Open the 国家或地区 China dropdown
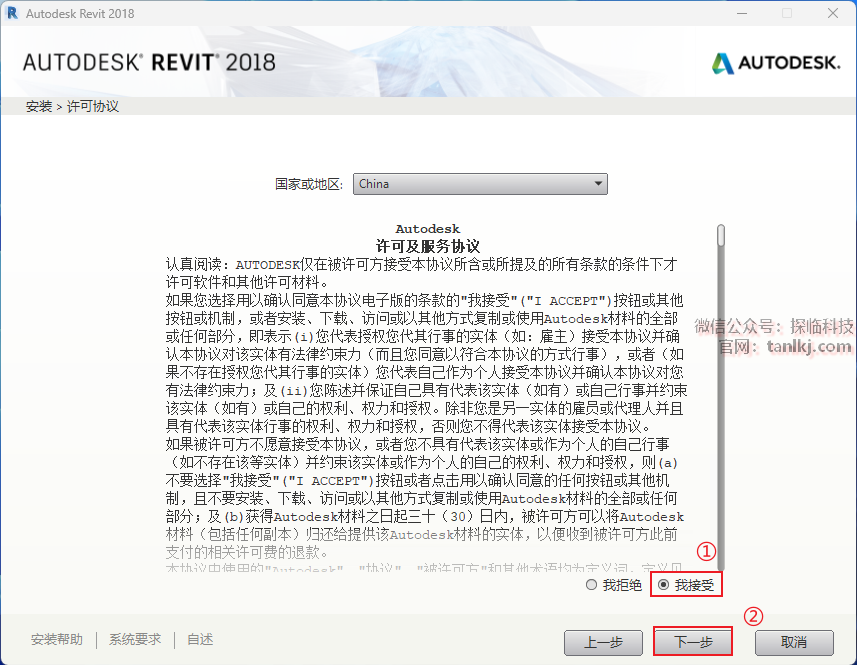Viewport: 857px width, 665px height. tap(480, 184)
